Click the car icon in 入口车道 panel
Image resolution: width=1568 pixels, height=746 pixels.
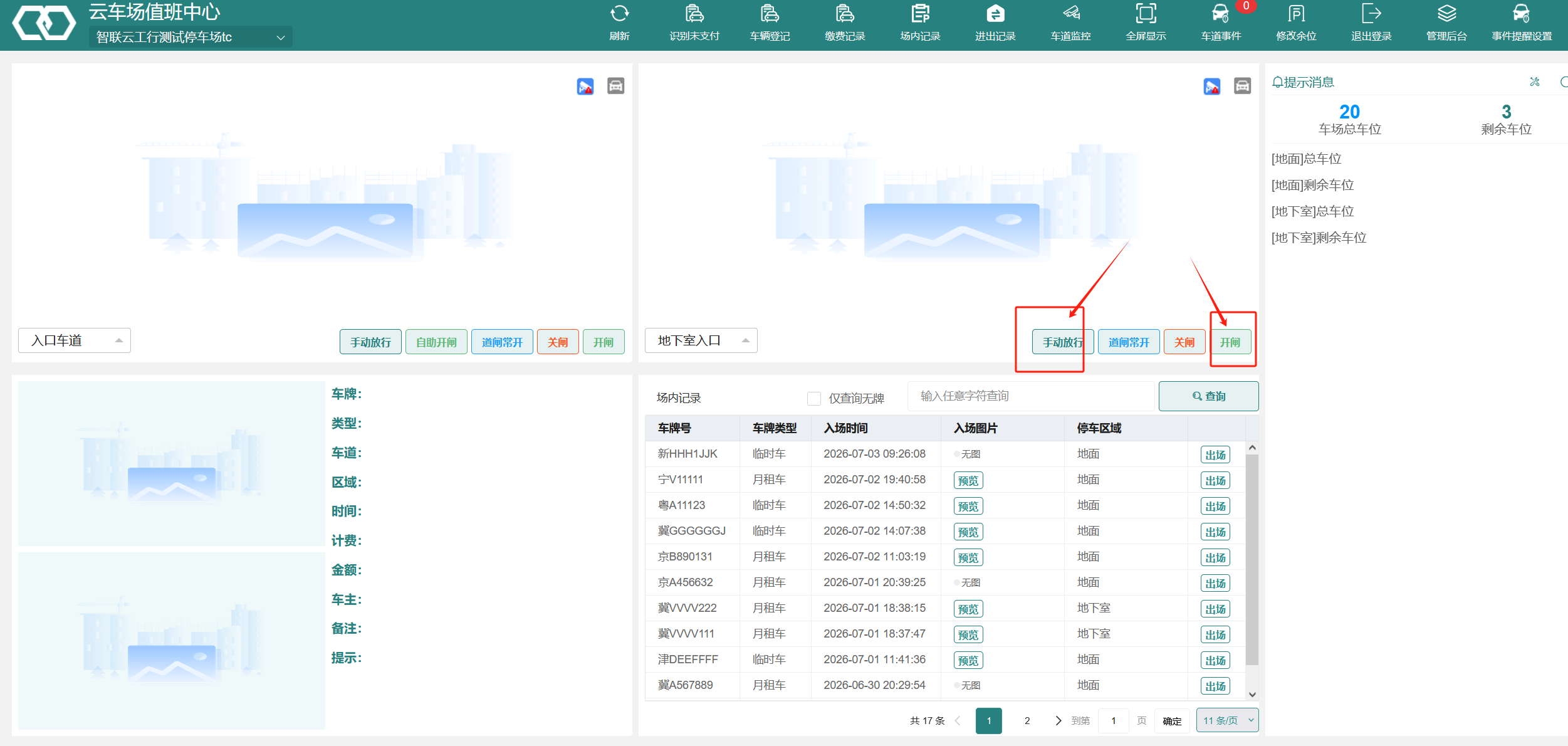click(616, 86)
